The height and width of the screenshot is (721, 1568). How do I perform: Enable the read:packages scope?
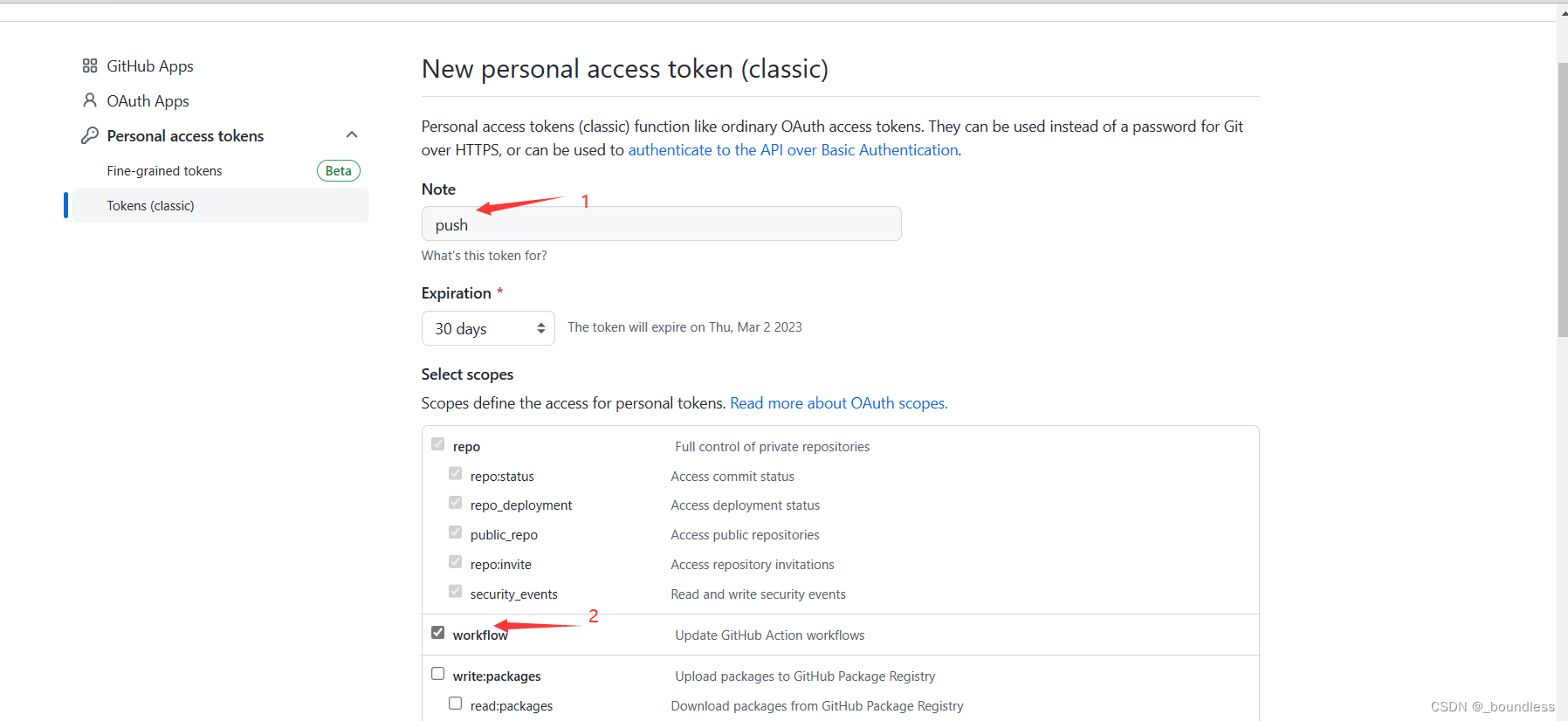455,703
